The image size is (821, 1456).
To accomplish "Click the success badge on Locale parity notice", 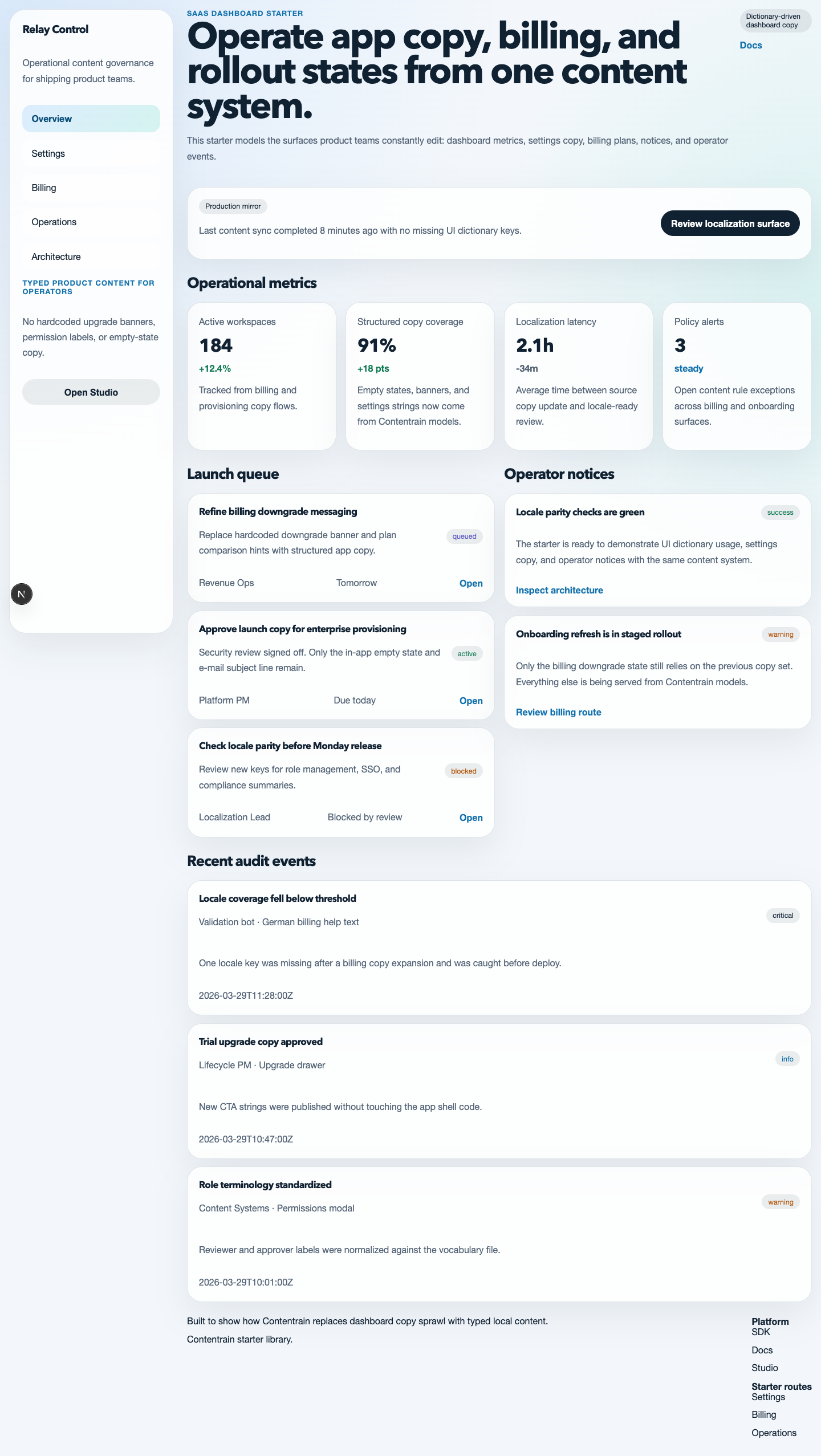I will tap(781, 513).
